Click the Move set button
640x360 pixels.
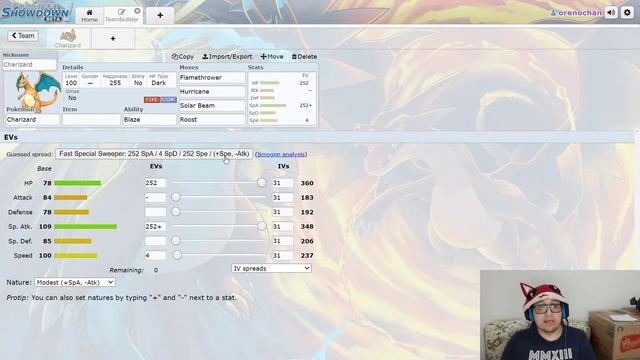tap(272, 57)
